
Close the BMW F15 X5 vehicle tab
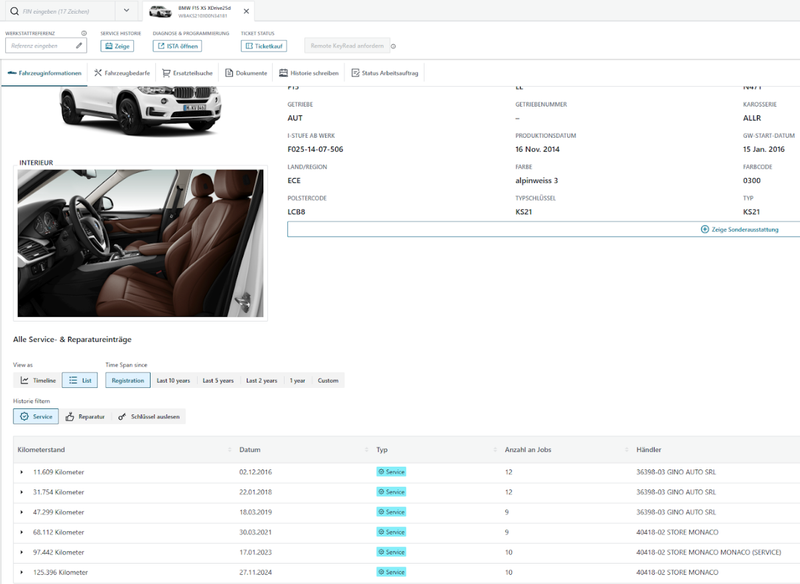(246, 11)
